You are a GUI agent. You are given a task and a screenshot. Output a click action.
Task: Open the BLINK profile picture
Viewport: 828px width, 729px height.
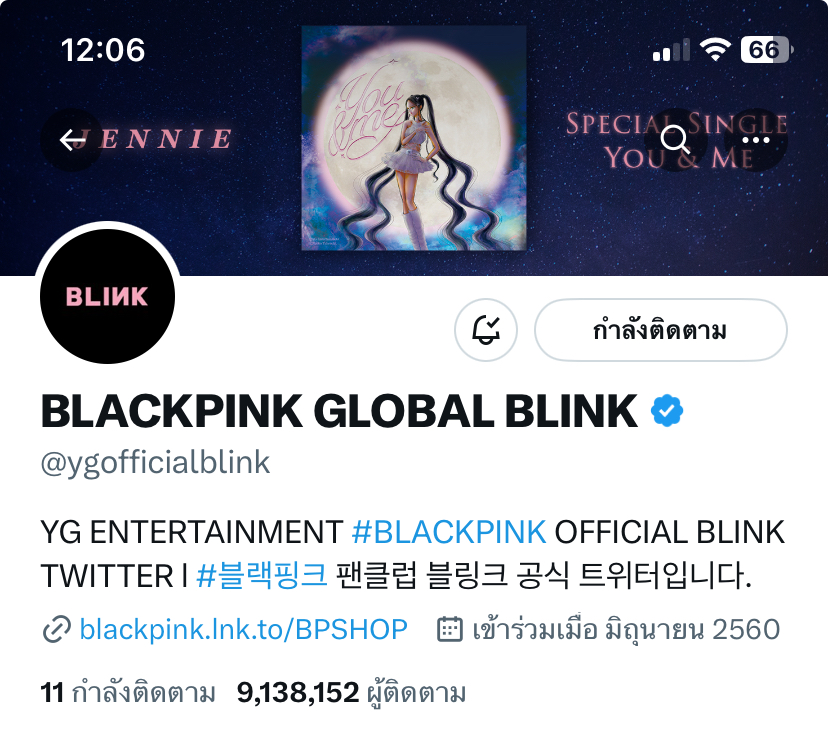[x=108, y=296]
